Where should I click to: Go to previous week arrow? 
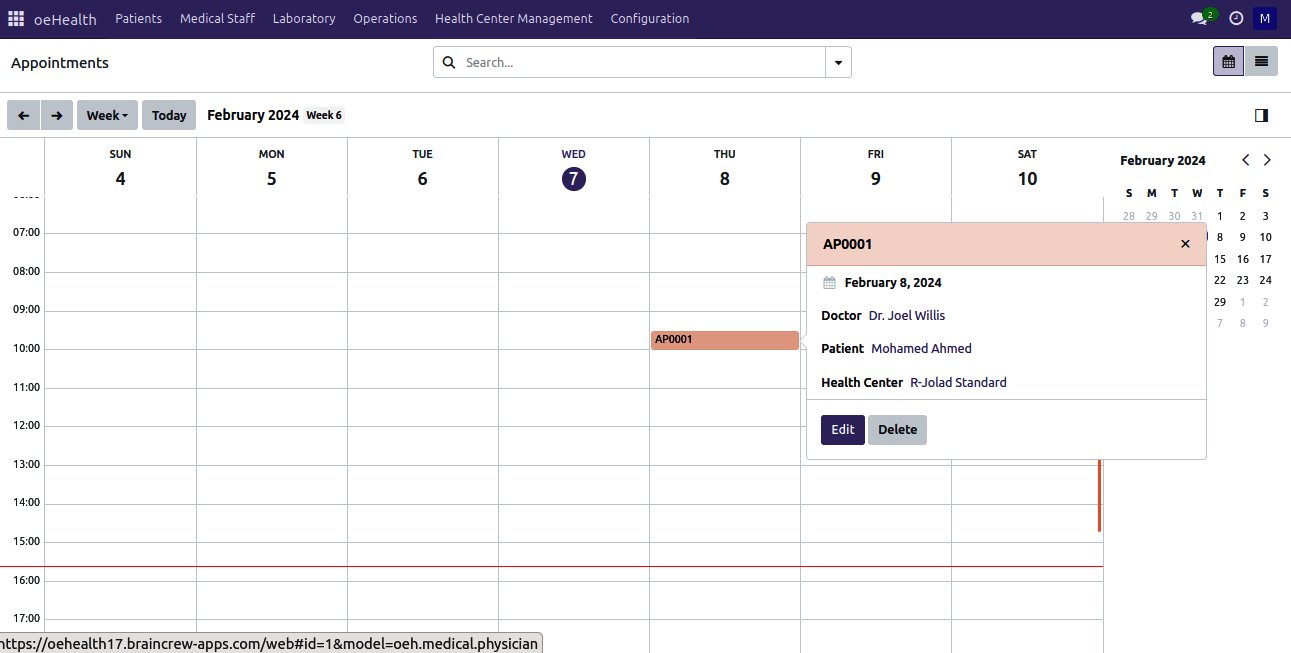[x=23, y=115]
